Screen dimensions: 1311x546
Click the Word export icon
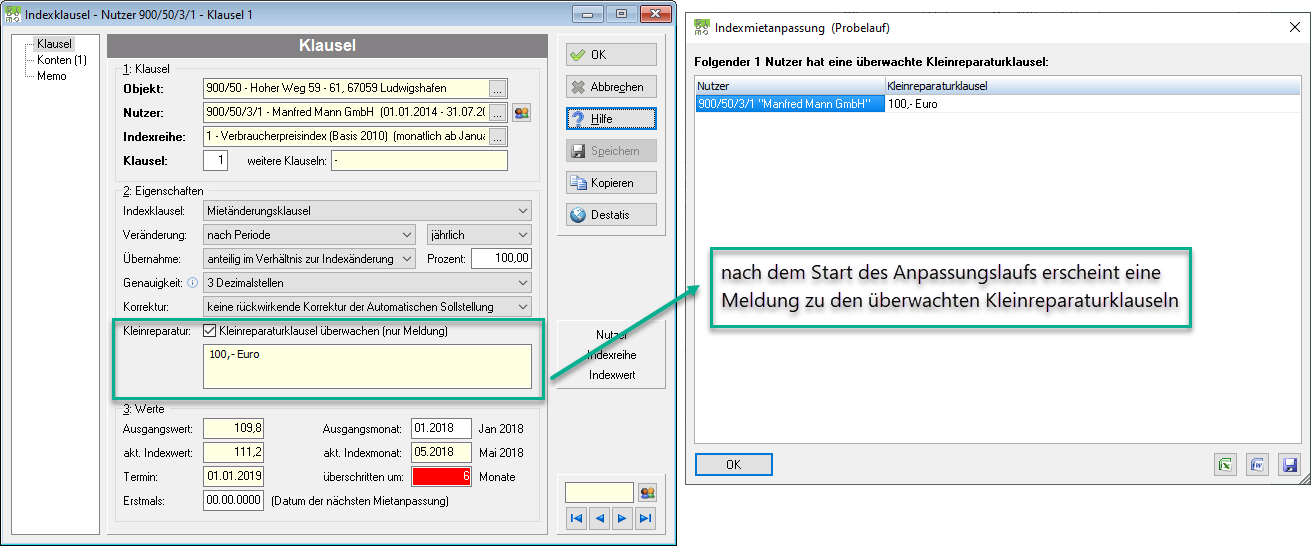(x=1257, y=465)
